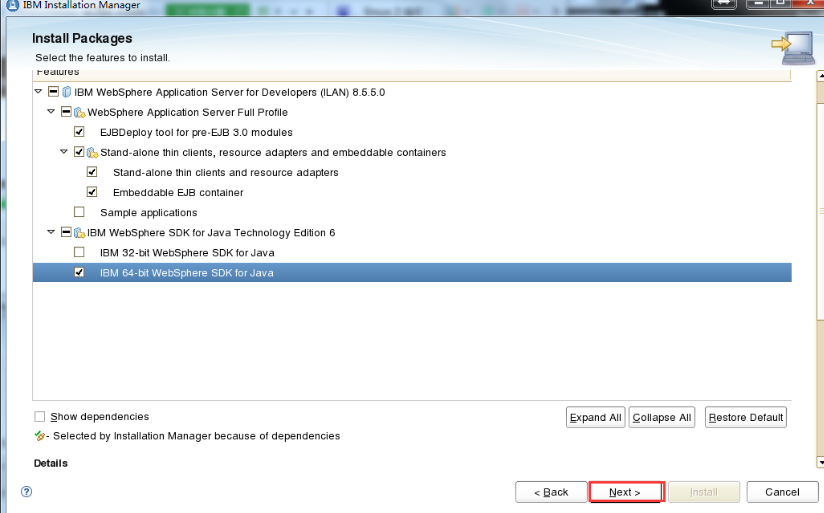
Task: Select 'IBM 64-bit WebSphere SDK for Java' row text
Action: [187, 273]
